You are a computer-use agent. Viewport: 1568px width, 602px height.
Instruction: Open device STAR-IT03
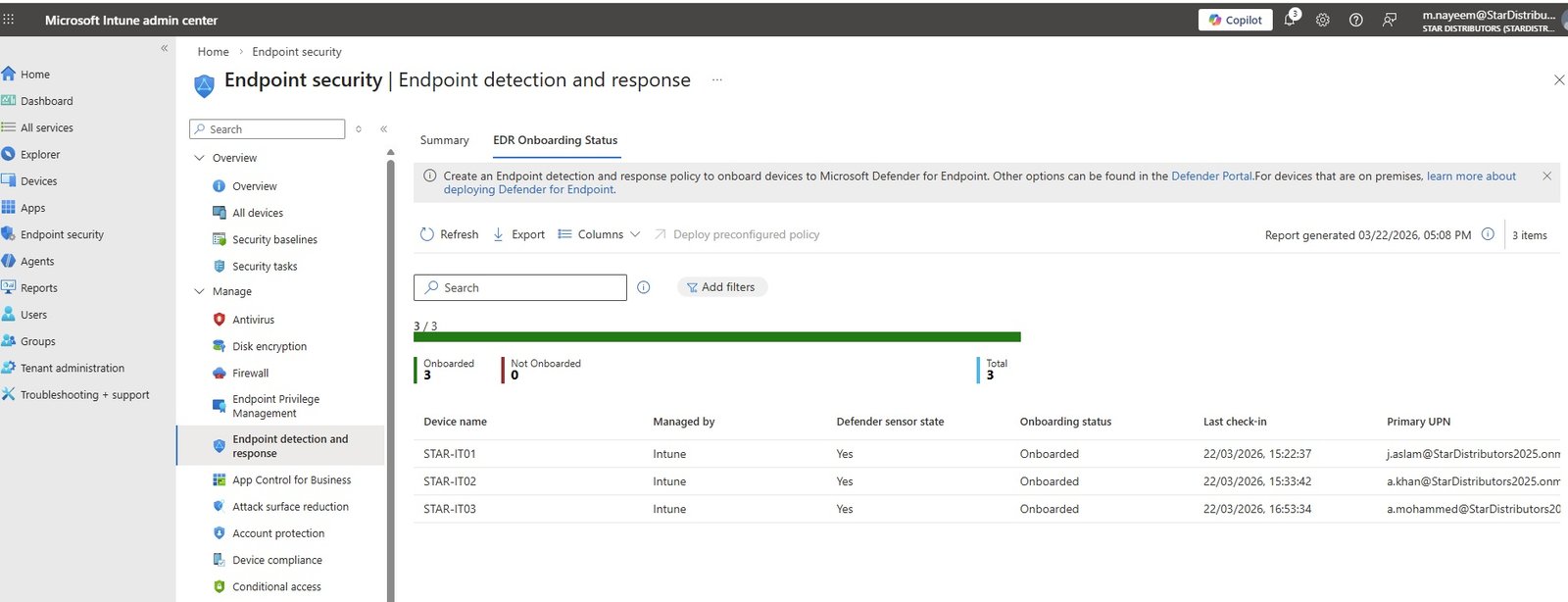pyautogui.click(x=450, y=509)
